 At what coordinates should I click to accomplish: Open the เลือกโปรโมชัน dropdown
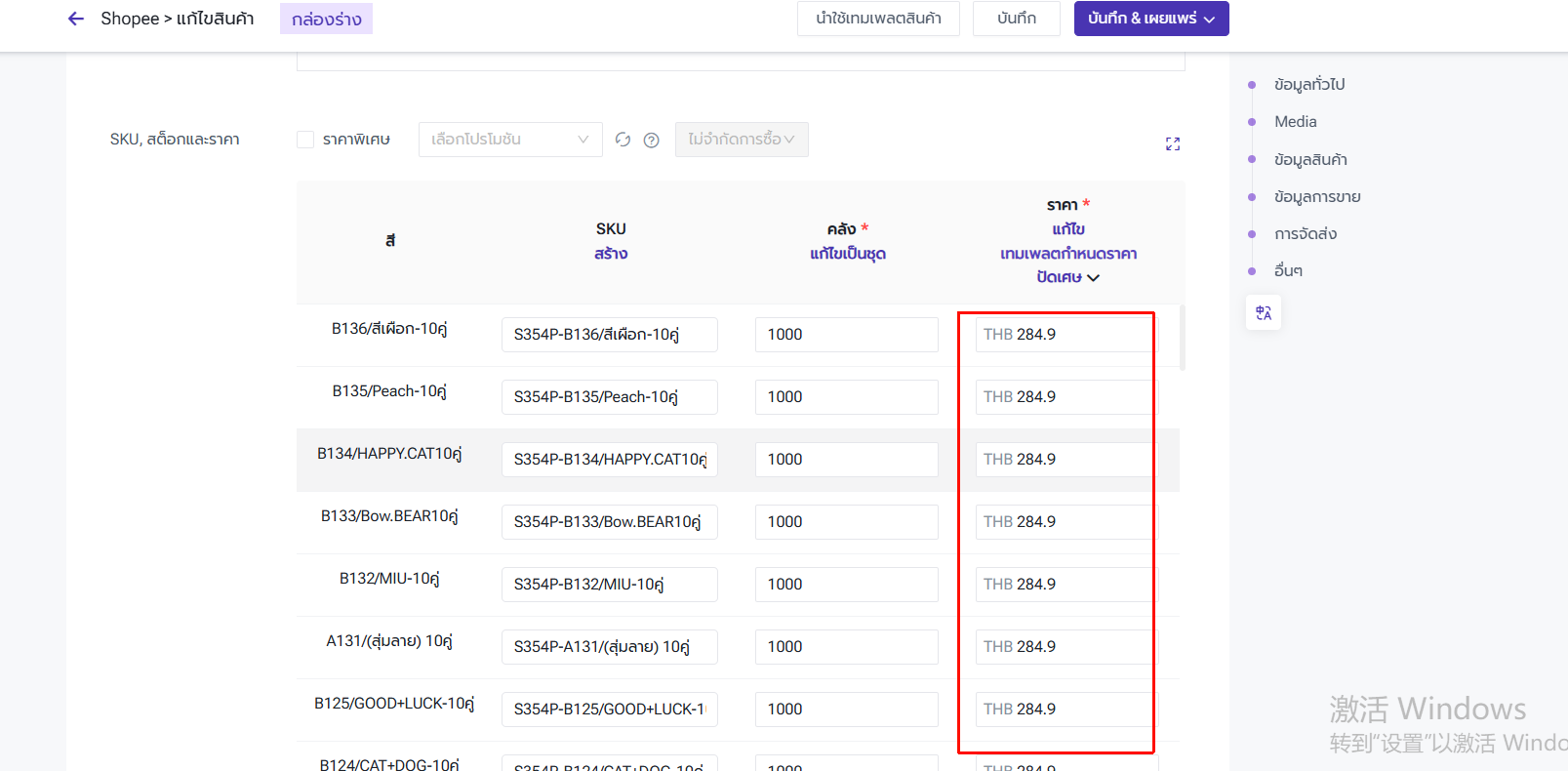coord(509,140)
